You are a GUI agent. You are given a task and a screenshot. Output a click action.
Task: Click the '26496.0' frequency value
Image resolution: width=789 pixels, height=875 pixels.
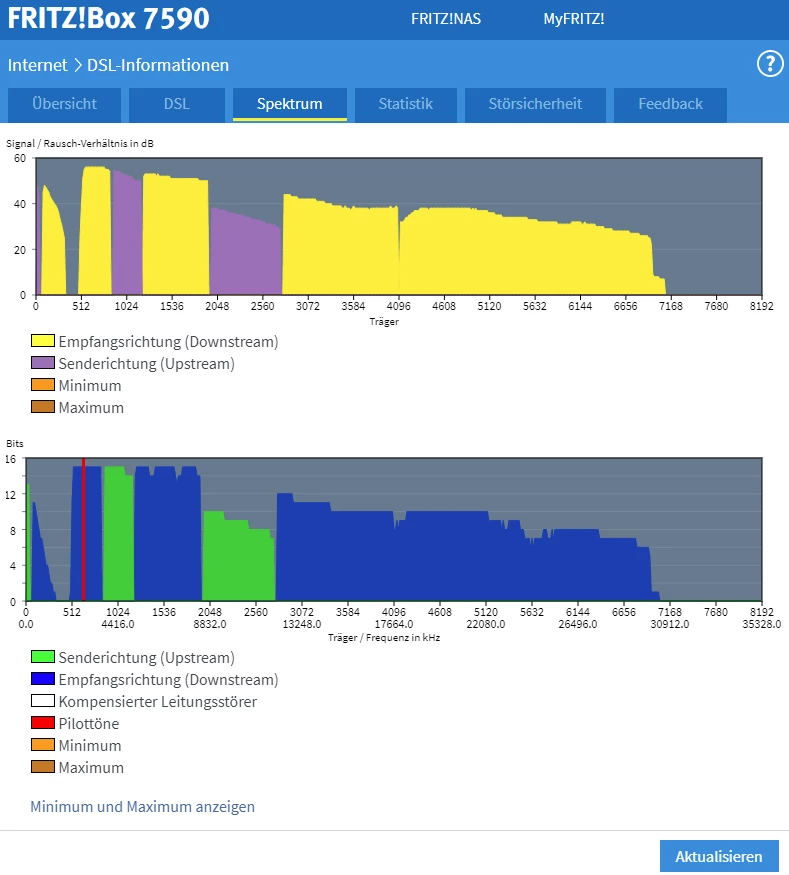[x=578, y=624]
